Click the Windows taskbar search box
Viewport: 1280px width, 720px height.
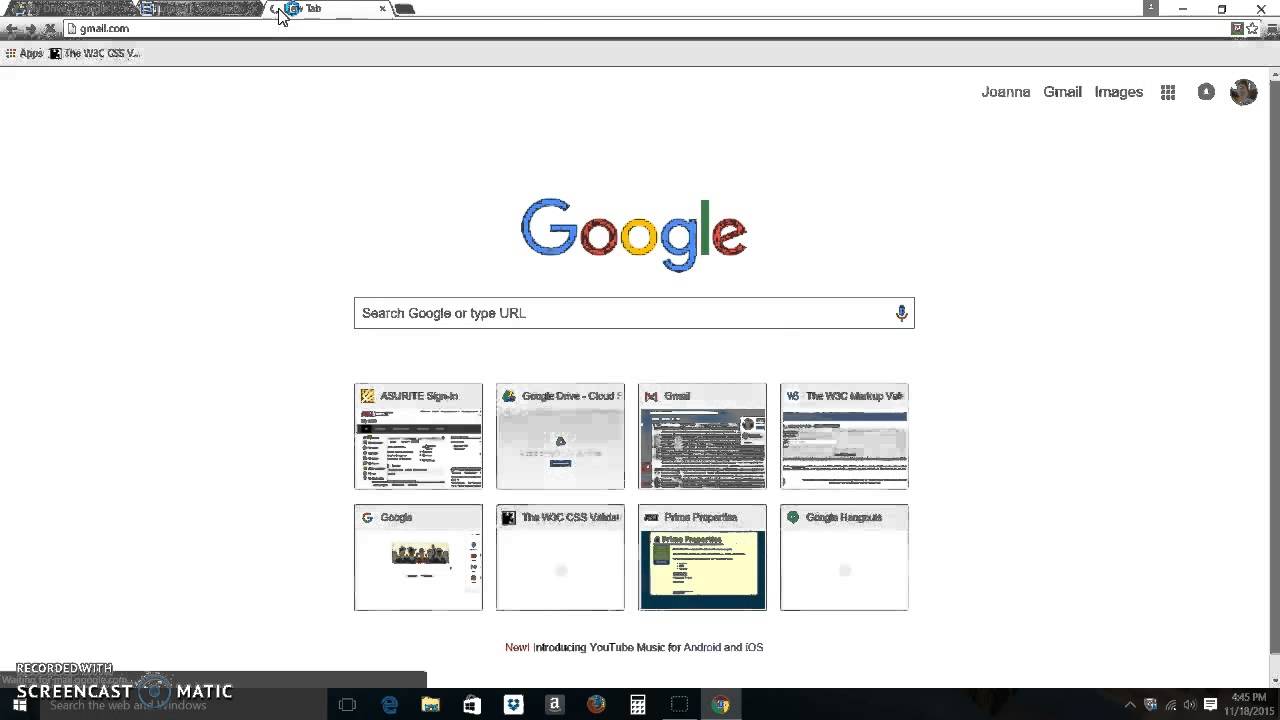183,705
